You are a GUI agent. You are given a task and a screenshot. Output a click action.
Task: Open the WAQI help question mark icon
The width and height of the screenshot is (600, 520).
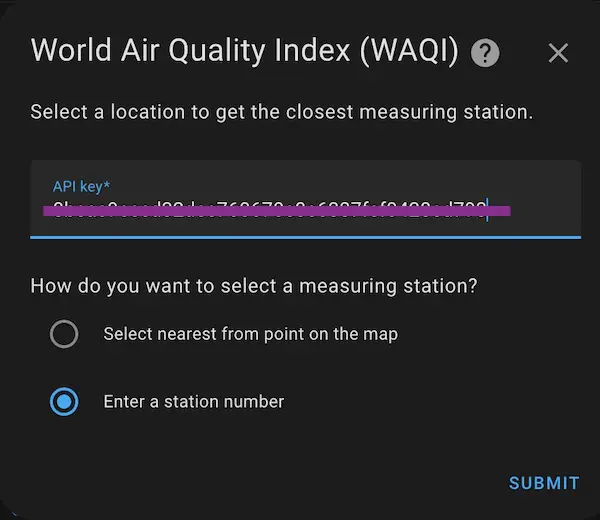tap(485, 53)
